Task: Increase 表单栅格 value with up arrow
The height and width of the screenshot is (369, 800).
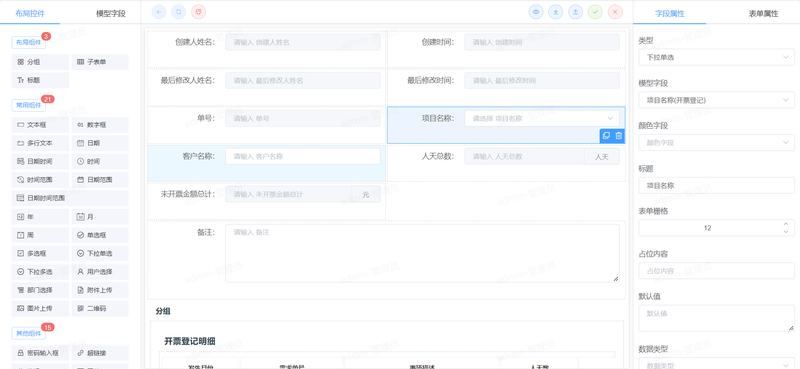Action: [786, 224]
